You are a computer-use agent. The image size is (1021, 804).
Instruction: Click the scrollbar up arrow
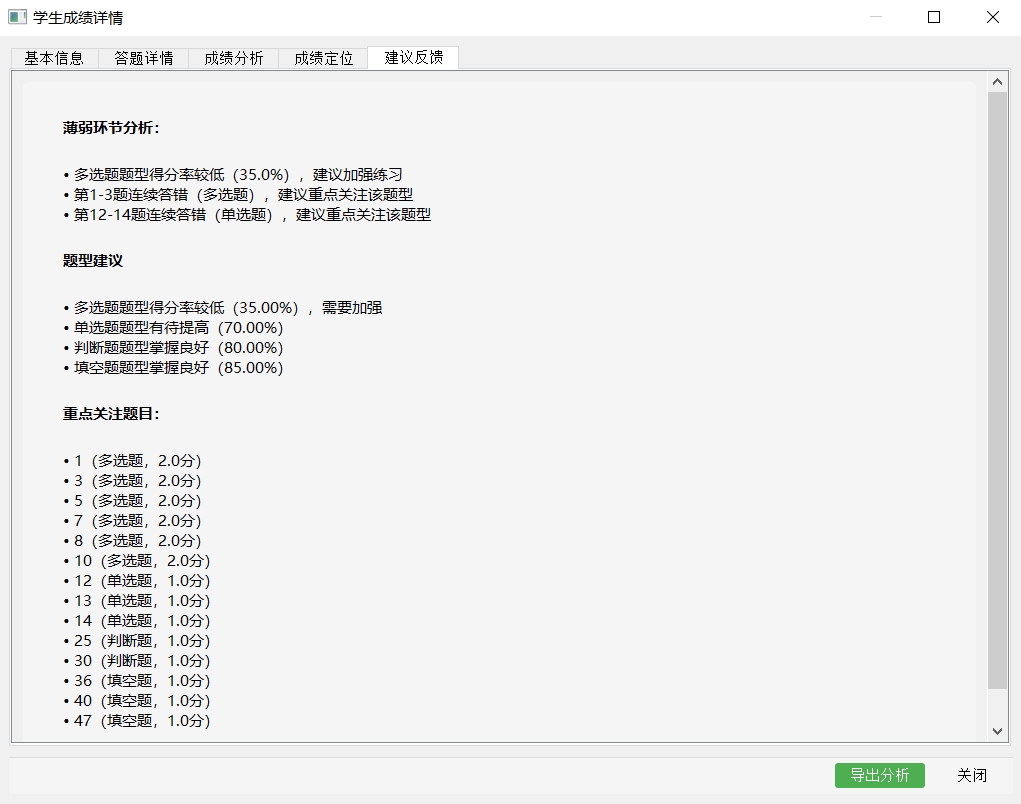click(x=997, y=82)
